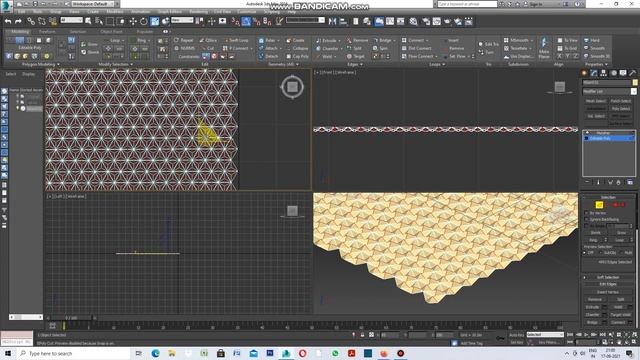
Task: Toggle the Angle Snap icon
Action: [x=246, y=21]
